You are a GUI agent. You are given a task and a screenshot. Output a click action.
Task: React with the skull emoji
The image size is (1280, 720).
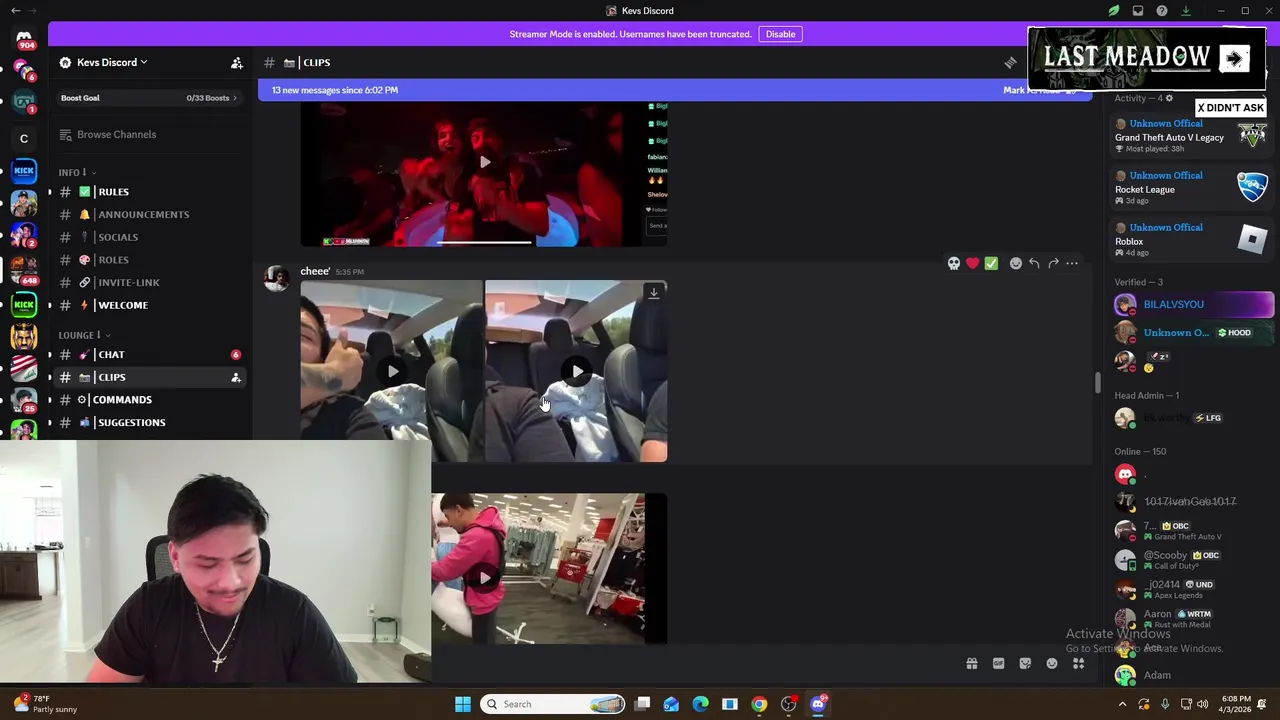coord(953,263)
